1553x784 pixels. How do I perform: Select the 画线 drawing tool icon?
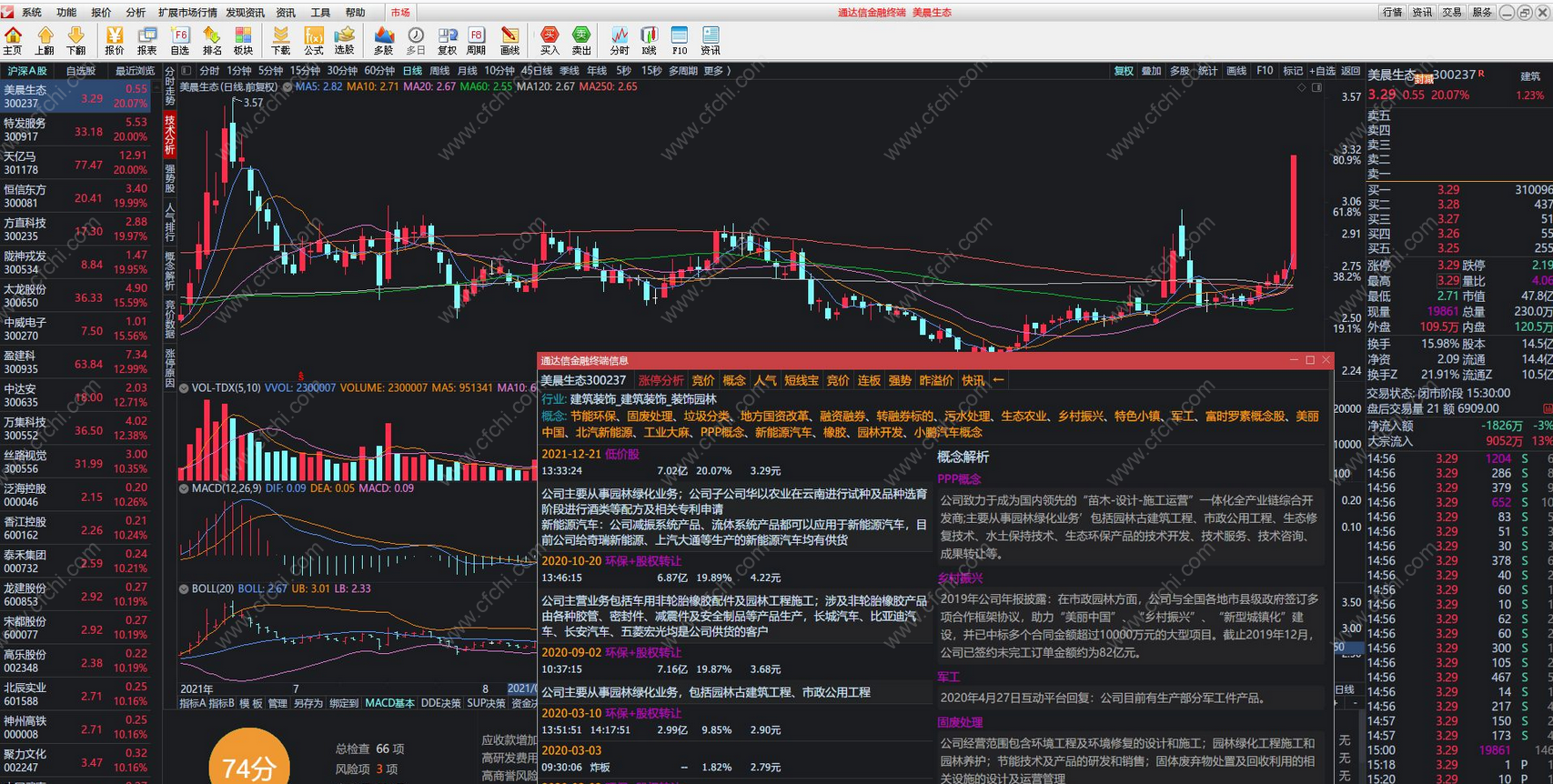pyautogui.click(x=510, y=40)
